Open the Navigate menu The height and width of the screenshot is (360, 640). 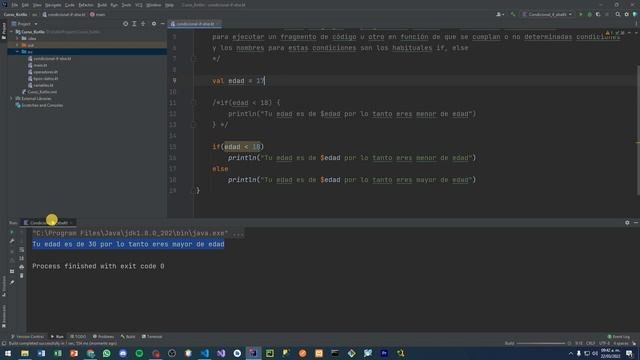(53, 5)
